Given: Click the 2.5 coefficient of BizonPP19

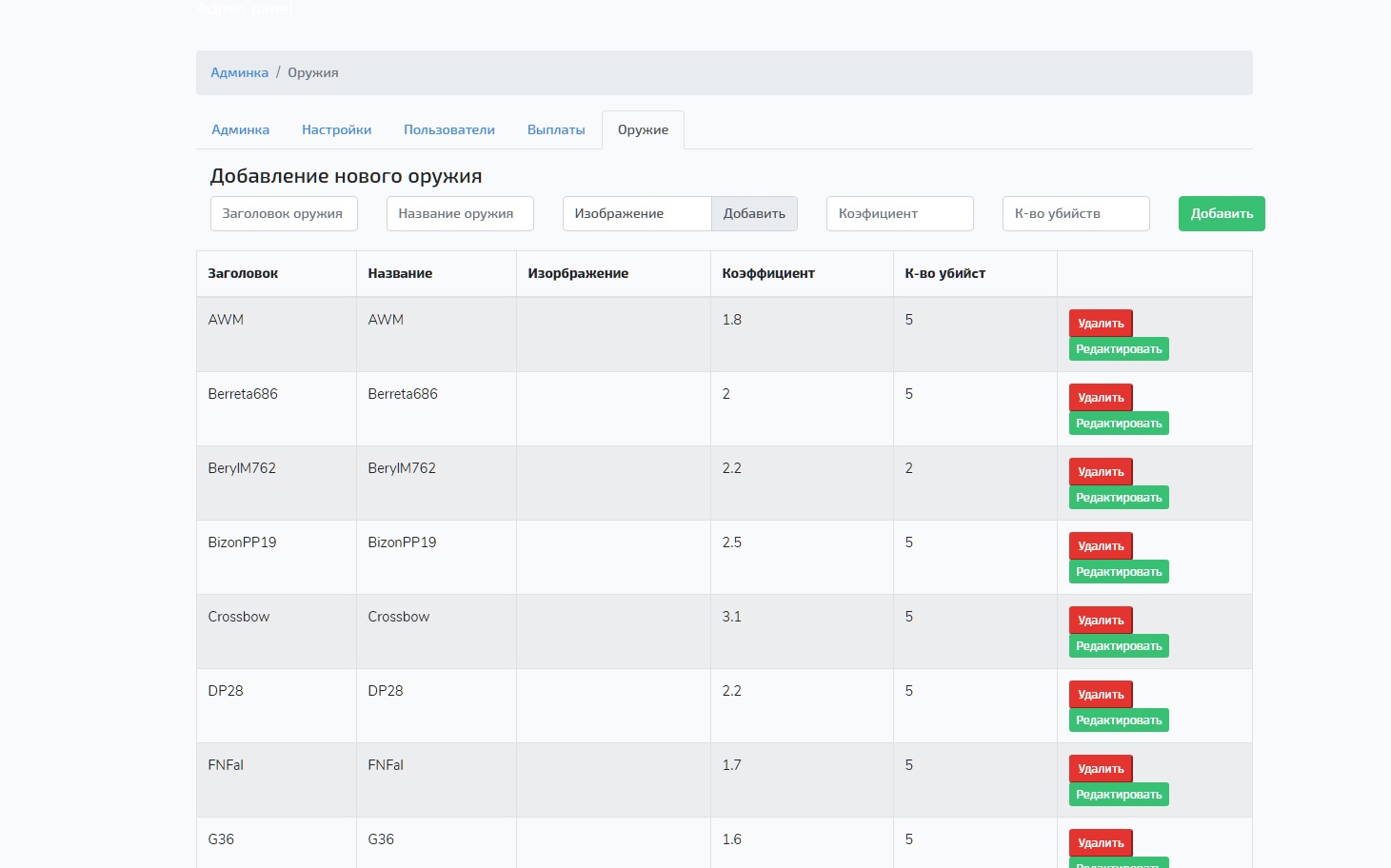Looking at the screenshot, I should tap(731, 542).
